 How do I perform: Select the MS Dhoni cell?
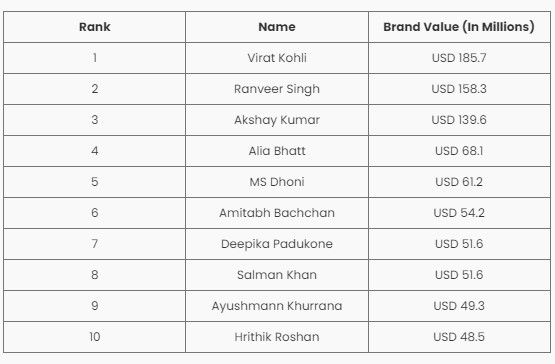[x=277, y=182]
